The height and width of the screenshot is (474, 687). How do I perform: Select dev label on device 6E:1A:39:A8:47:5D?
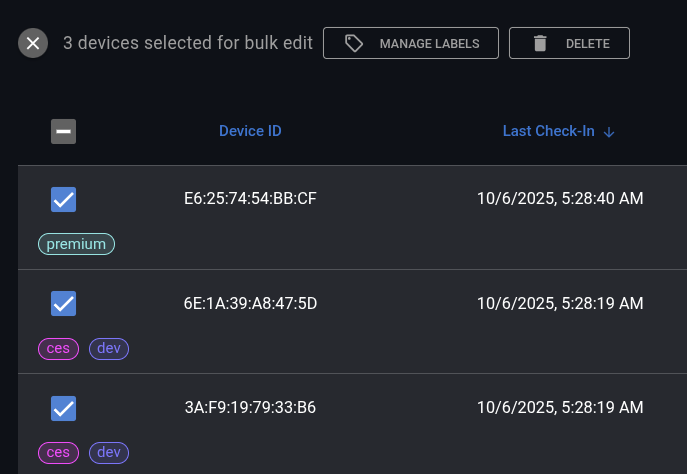click(x=109, y=348)
